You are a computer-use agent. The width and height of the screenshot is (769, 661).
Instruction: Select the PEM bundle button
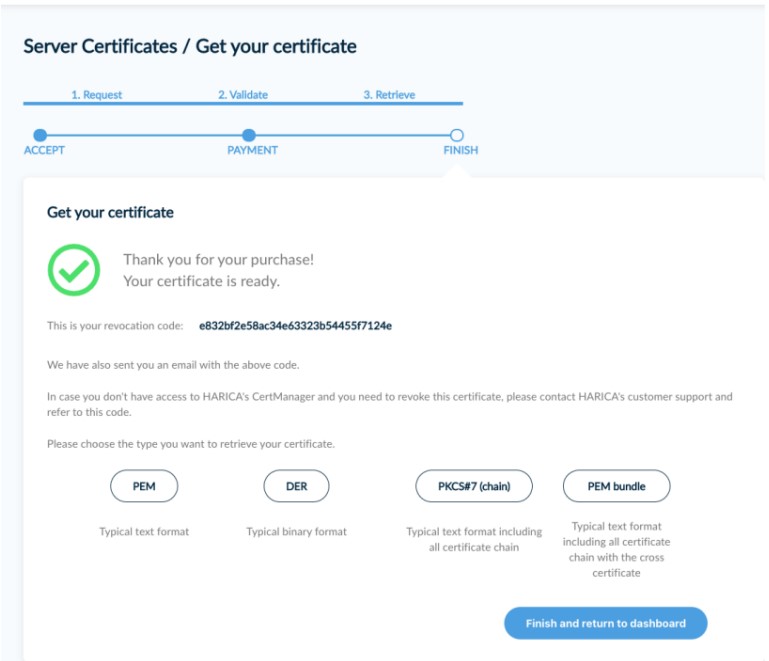click(616, 486)
